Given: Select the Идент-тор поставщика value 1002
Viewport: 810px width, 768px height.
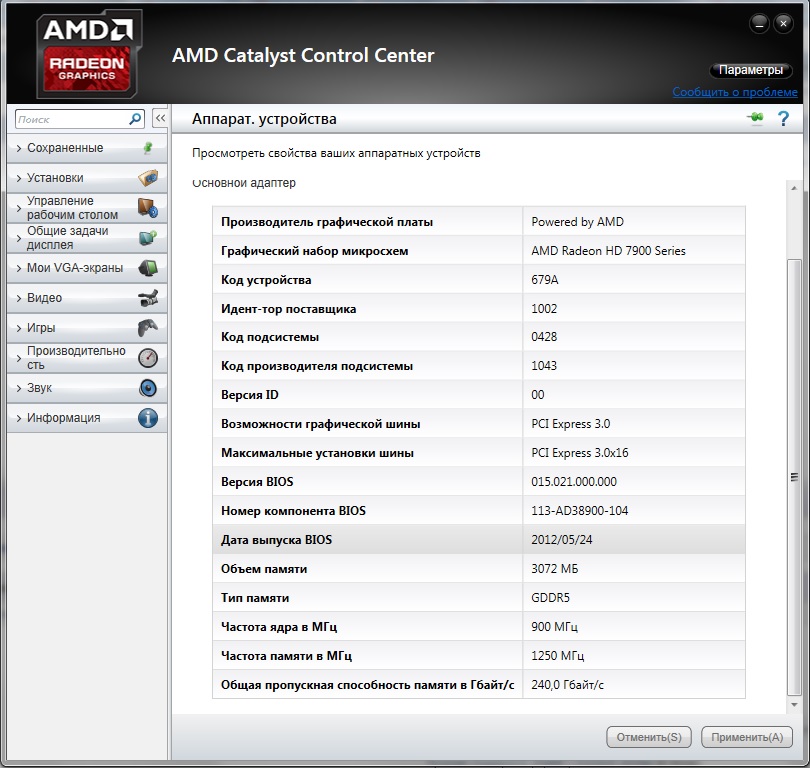Looking at the screenshot, I should coord(544,309).
